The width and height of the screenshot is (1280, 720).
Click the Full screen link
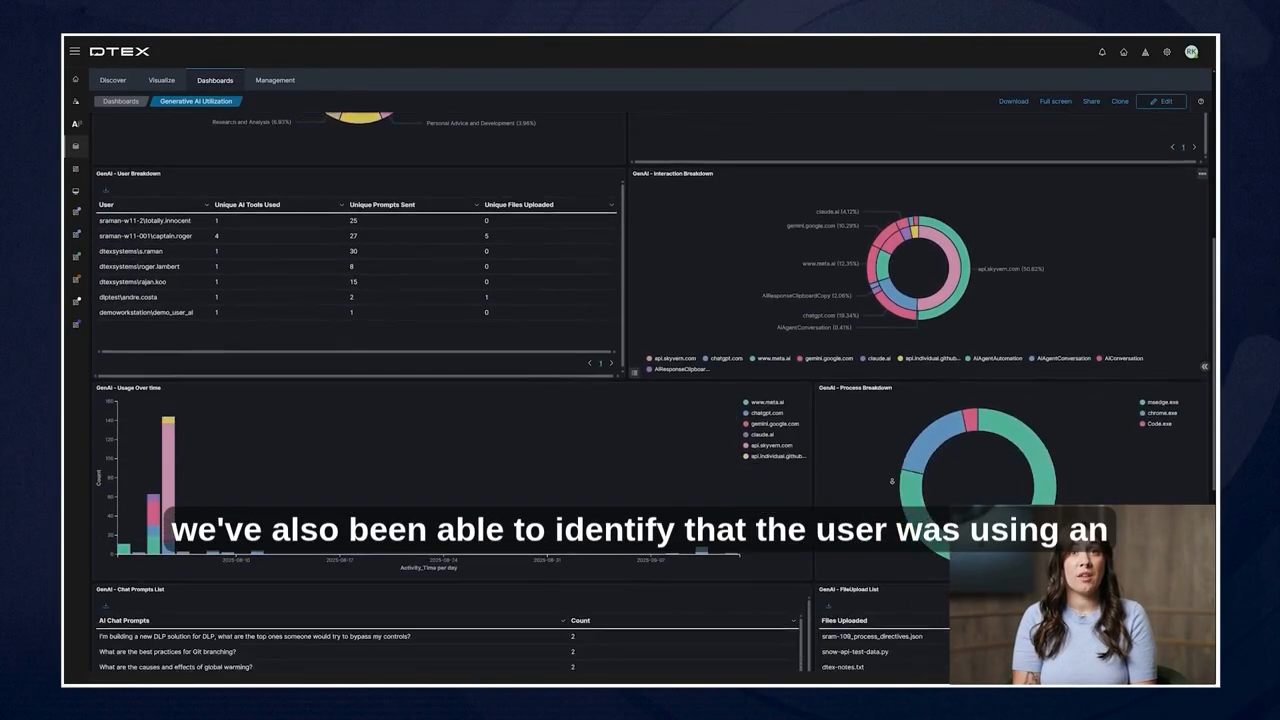(x=1055, y=101)
